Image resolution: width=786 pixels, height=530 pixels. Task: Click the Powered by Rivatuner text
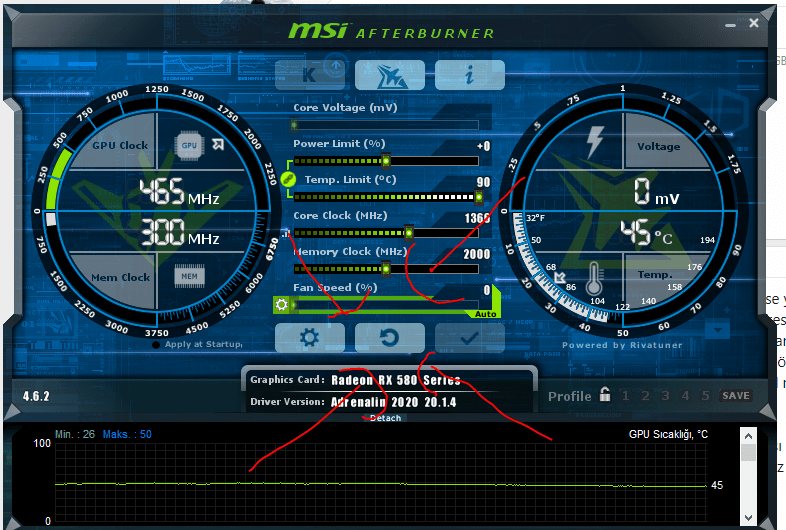[x=622, y=345]
